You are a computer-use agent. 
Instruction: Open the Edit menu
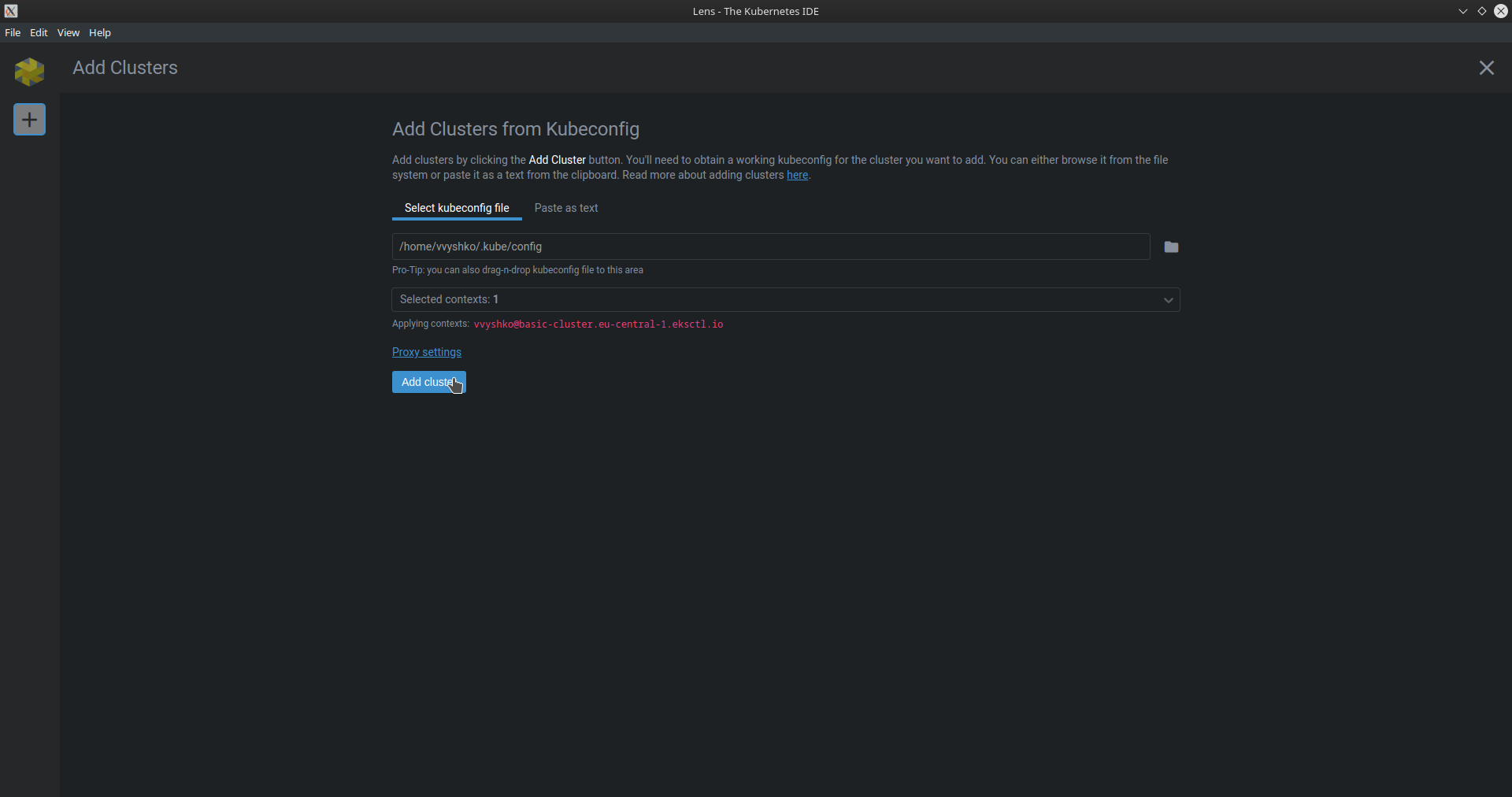[39, 32]
